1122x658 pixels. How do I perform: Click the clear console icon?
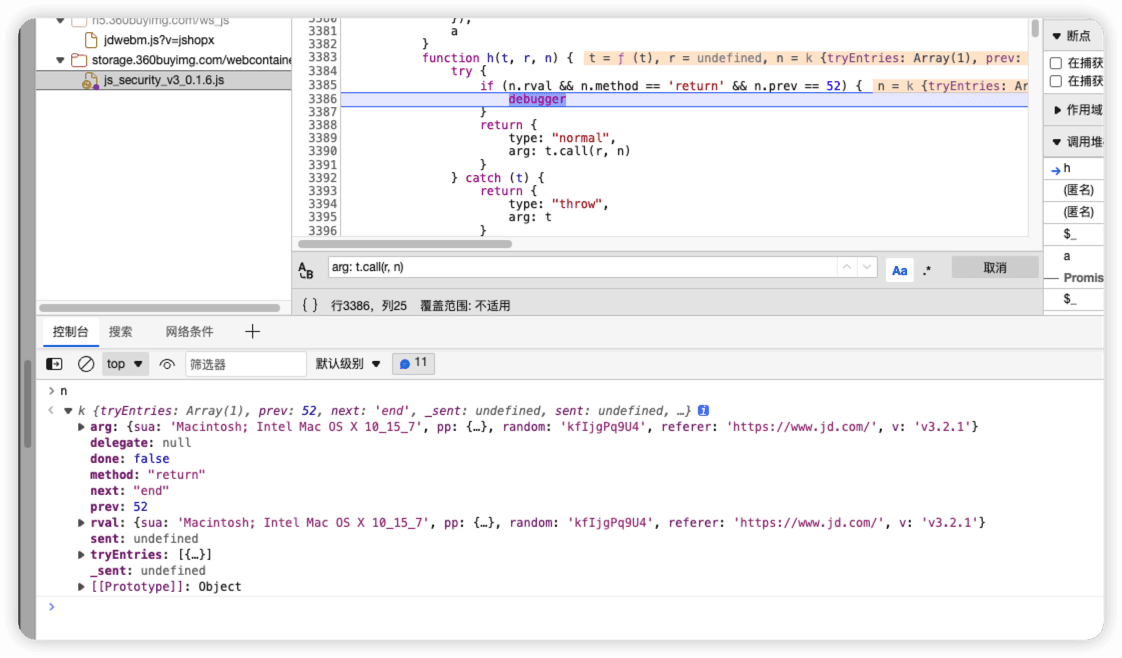tap(86, 364)
